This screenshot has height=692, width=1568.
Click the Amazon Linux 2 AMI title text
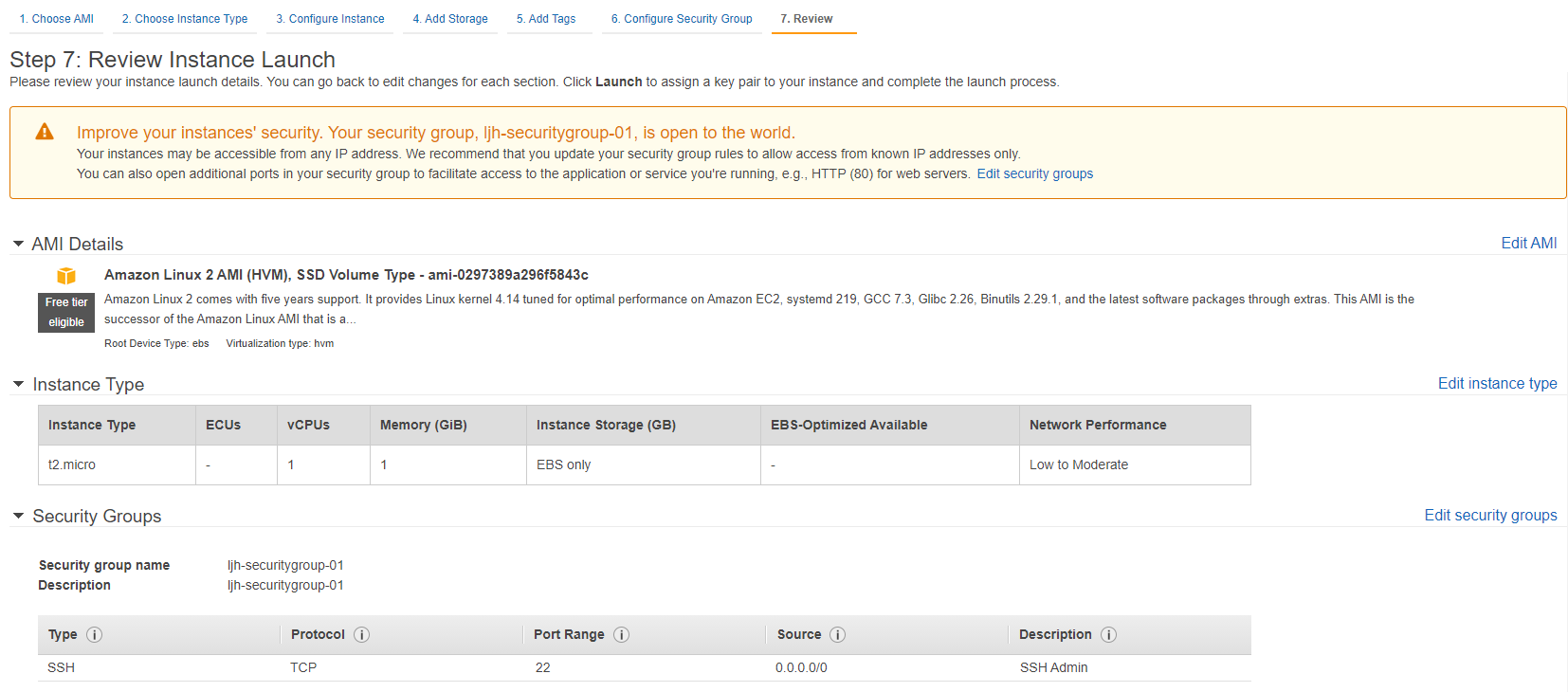click(x=346, y=275)
